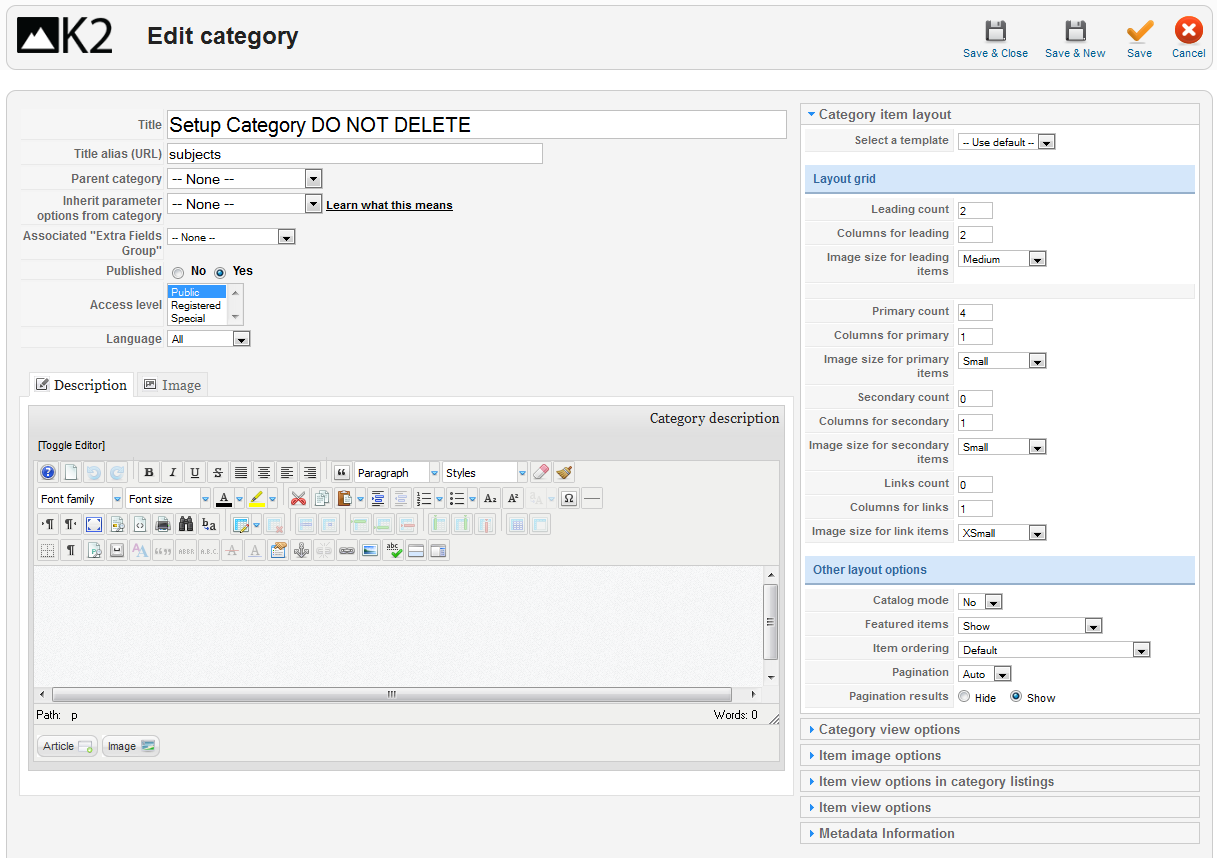This screenshot has width=1217, height=858.
Task: Open Find with the binoculars icon
Action: click(186, 524)
